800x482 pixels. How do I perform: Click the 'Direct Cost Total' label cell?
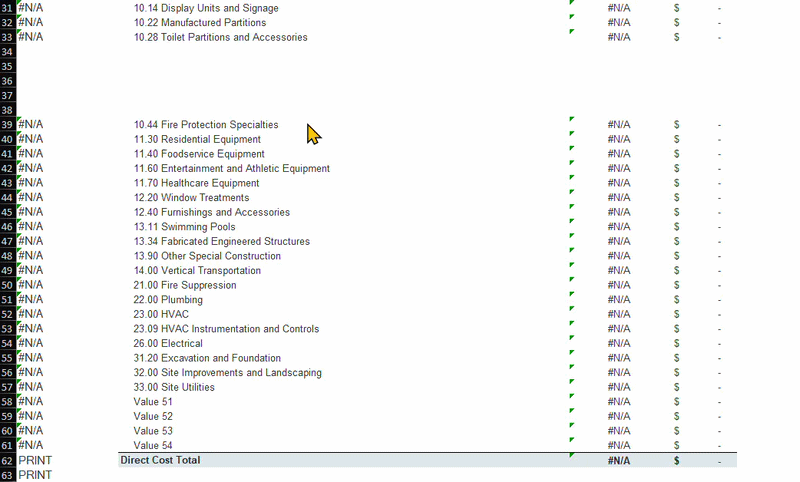160,460
